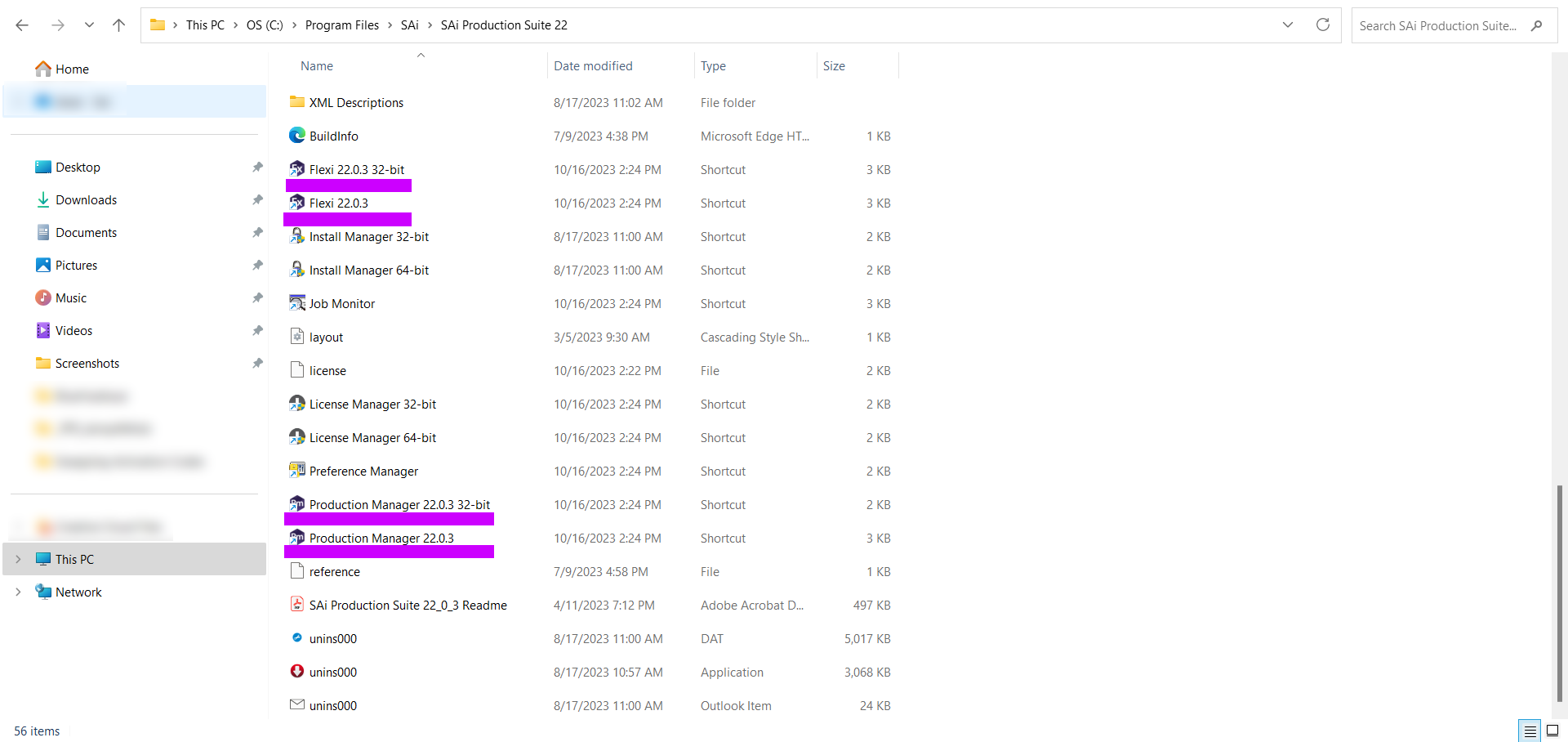Click the address bar folder icon

click(158, 25)
